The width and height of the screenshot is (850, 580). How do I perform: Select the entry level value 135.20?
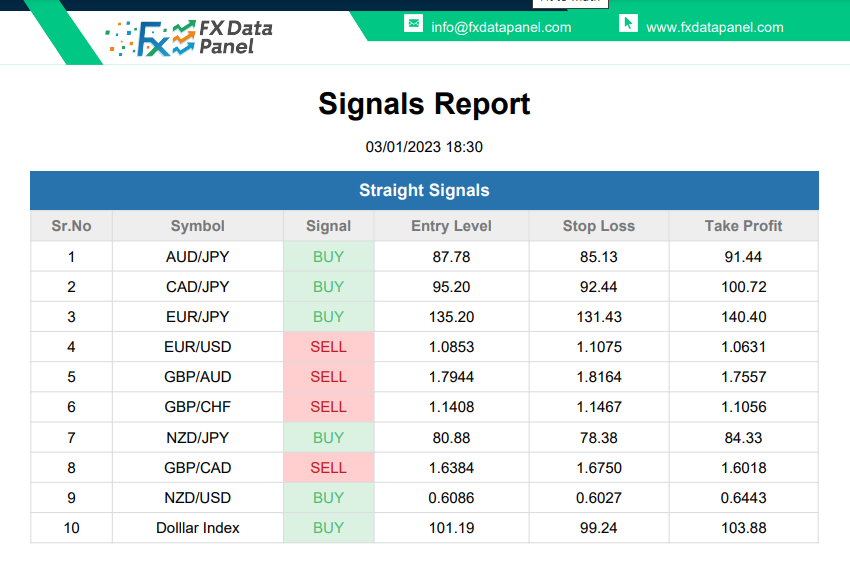(452, 317)
